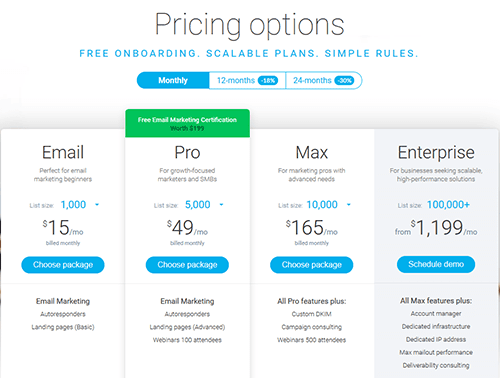Click Landing pages (Advanced) feature text
Viewport: 500px width, 378px height.
click(187, 327)
